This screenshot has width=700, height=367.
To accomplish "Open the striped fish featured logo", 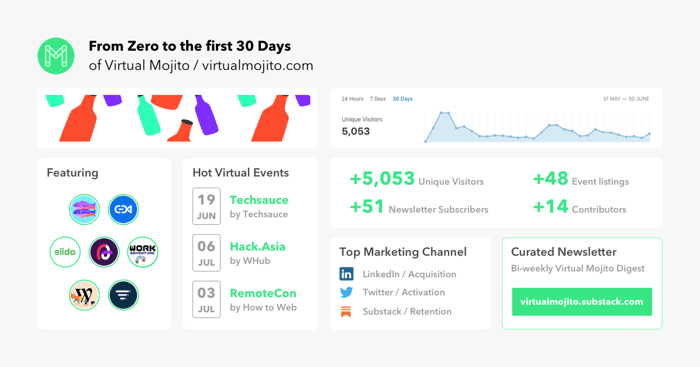I will (x=84, y=209).
